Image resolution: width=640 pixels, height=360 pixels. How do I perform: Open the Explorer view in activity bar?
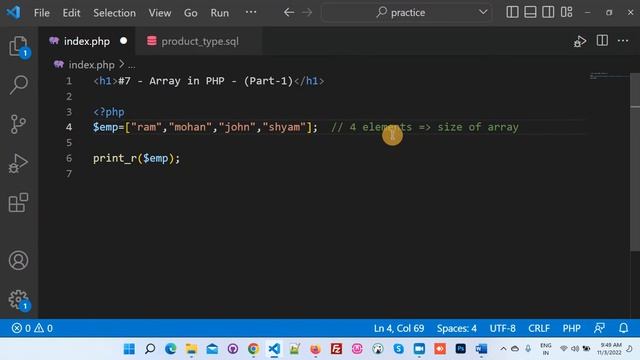pyautogui.click(x=18, y=47)
